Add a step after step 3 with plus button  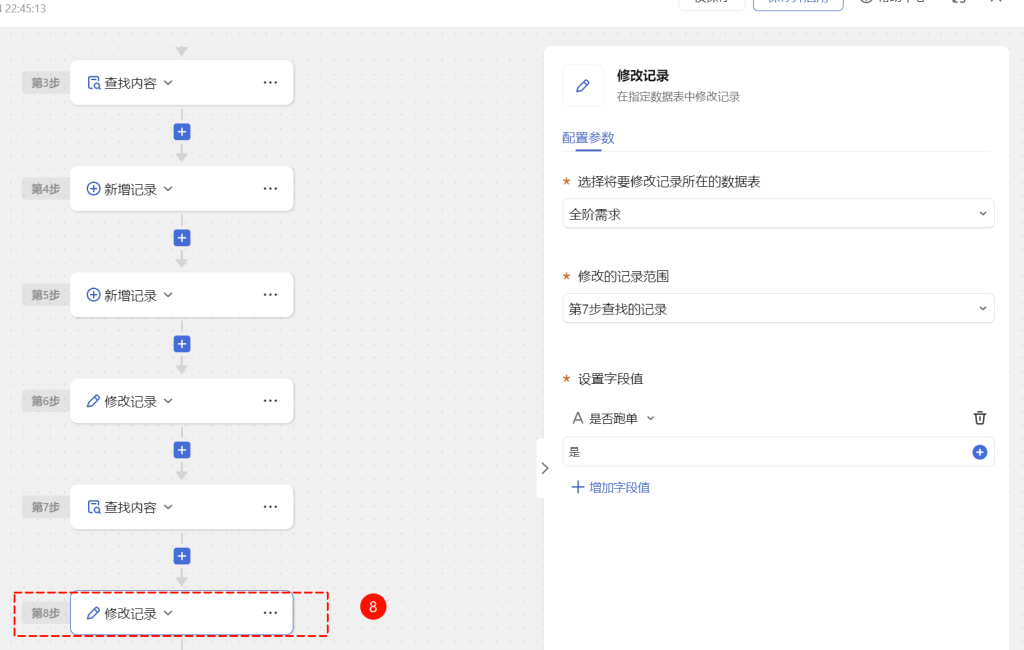pyautogui.click(x=182, y=132)
